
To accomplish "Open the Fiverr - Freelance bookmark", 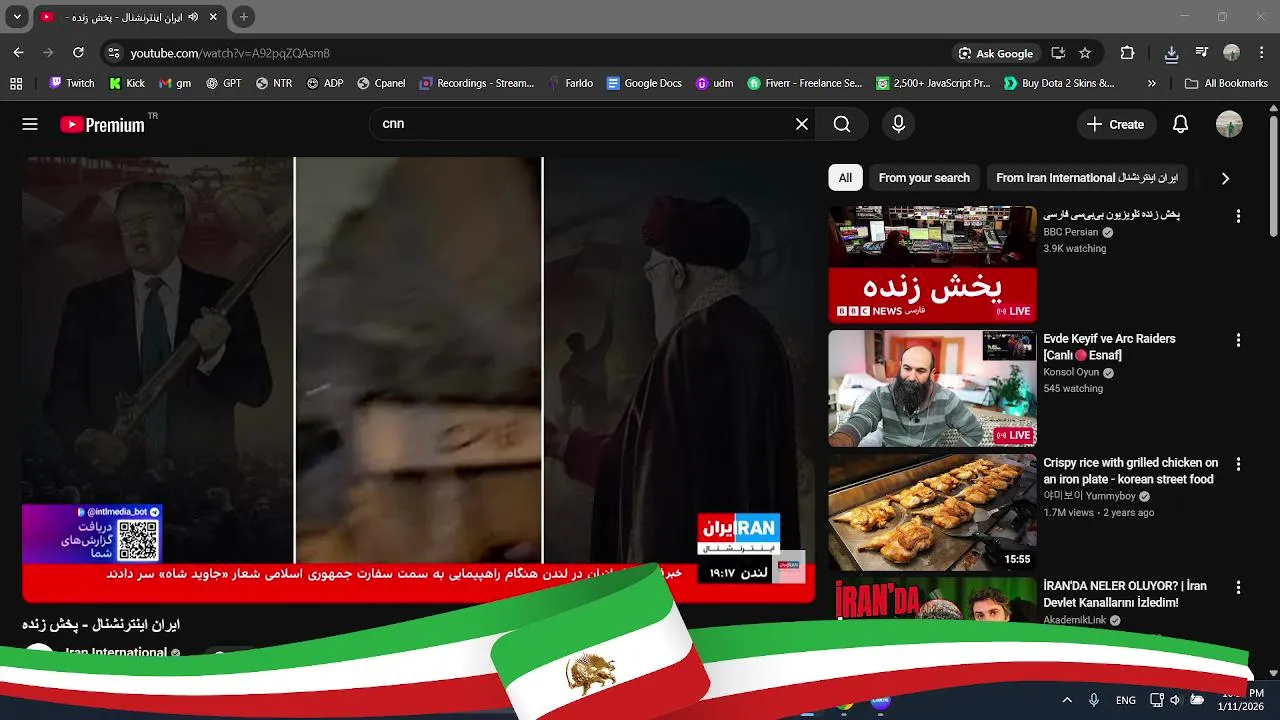I will [805, 83].
